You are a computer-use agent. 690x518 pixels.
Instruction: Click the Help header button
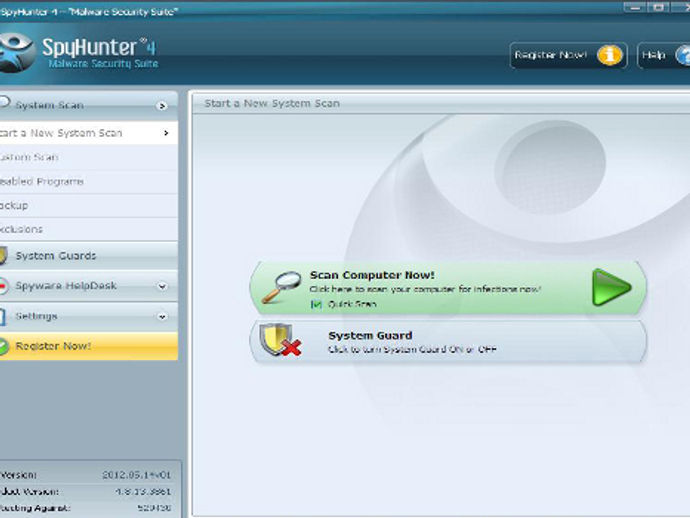(664, 55)
